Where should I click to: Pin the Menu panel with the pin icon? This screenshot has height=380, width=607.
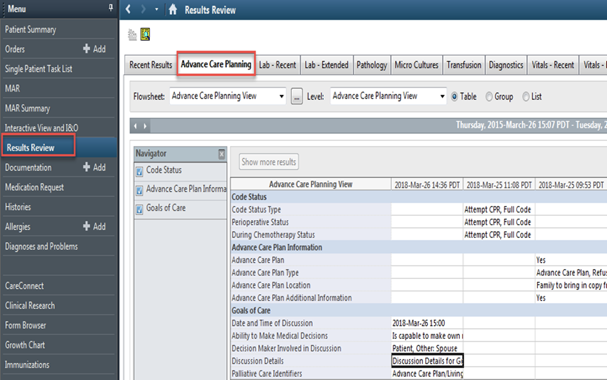tap(111, 8)
